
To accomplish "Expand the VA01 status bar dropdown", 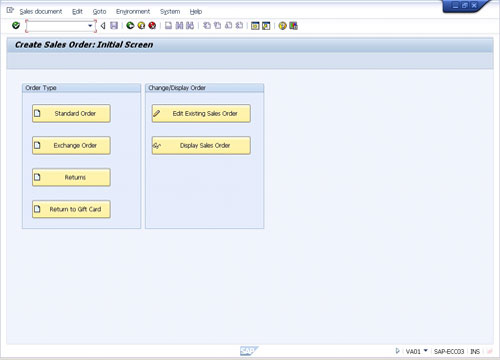I will tap(425, 350).
